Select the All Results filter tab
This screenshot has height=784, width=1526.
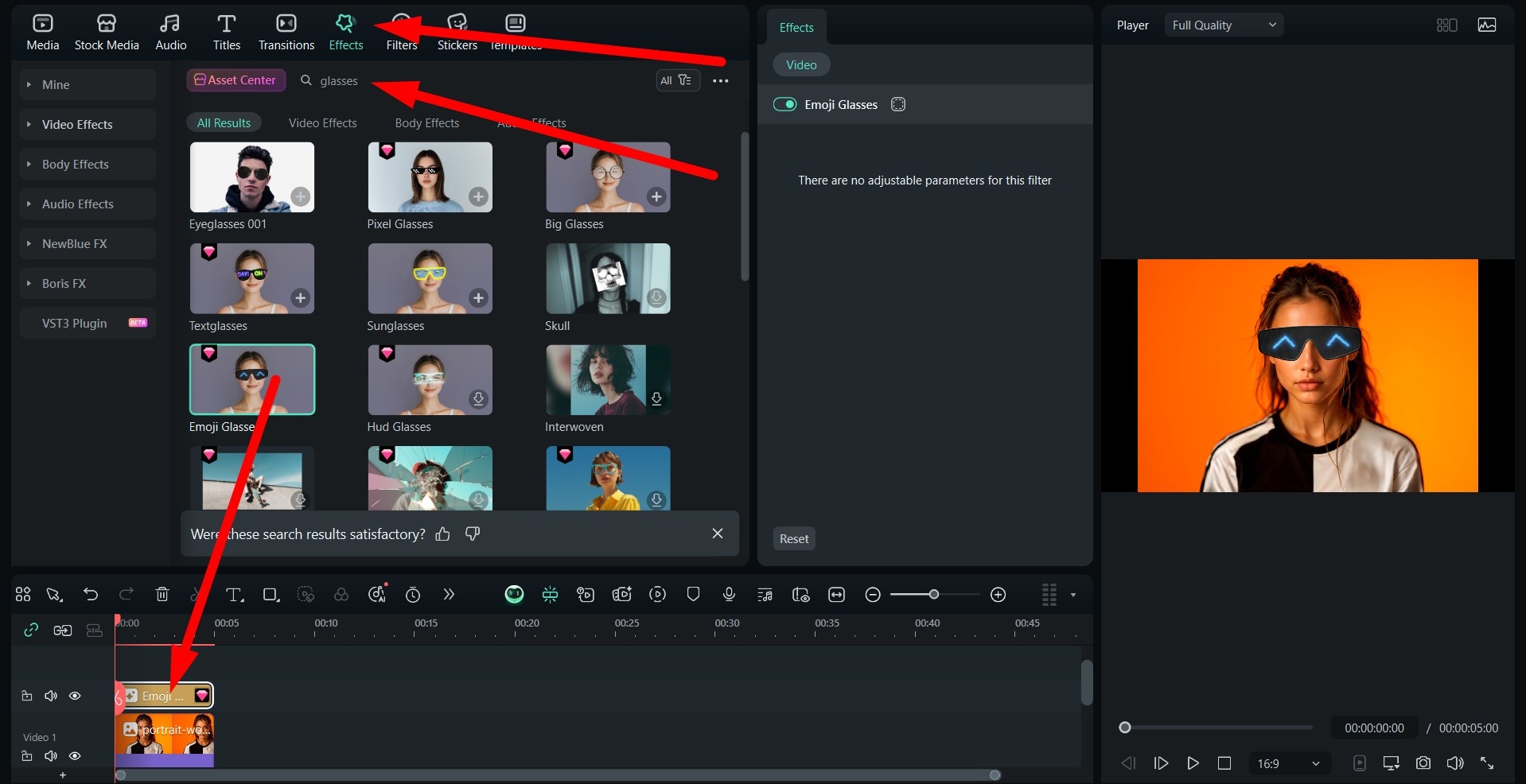coord(224,122)
